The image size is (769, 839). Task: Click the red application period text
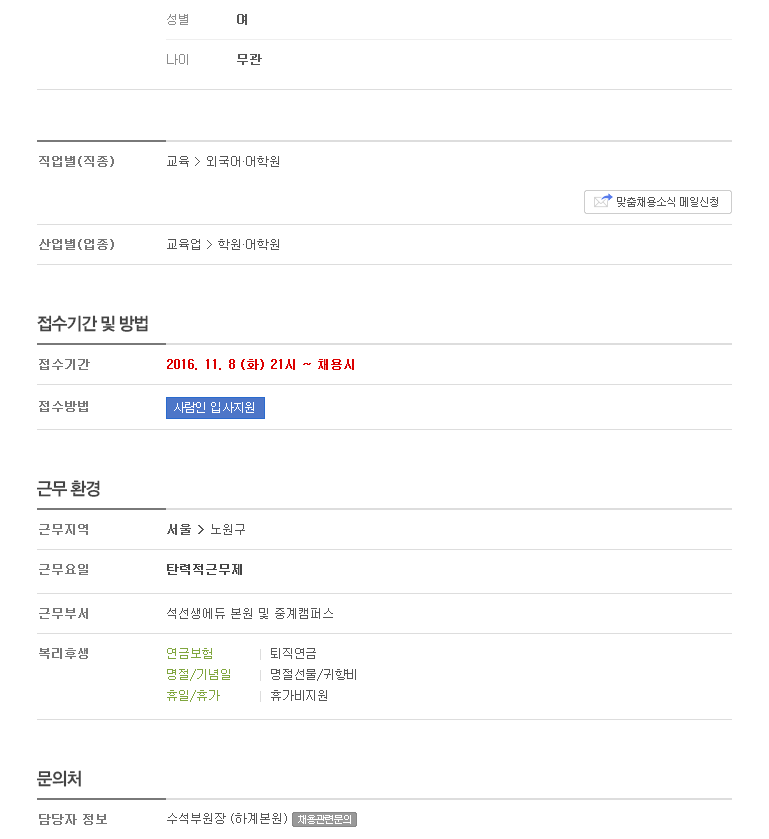pyautogui.click(x=261, y=364)
